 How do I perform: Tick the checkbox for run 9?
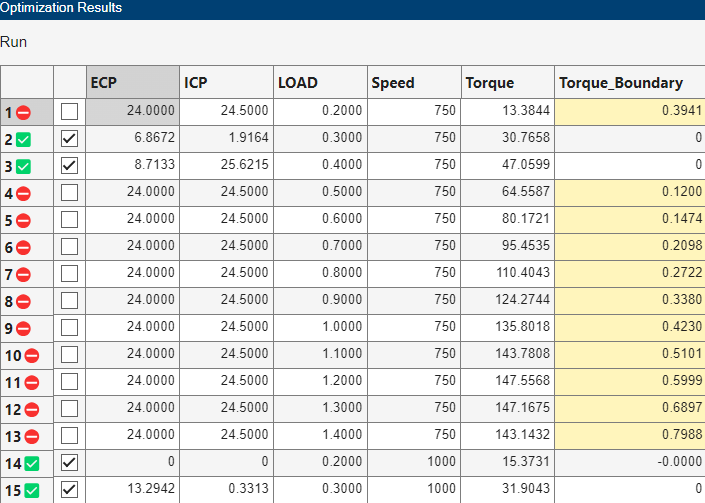(x=69, y=327)
